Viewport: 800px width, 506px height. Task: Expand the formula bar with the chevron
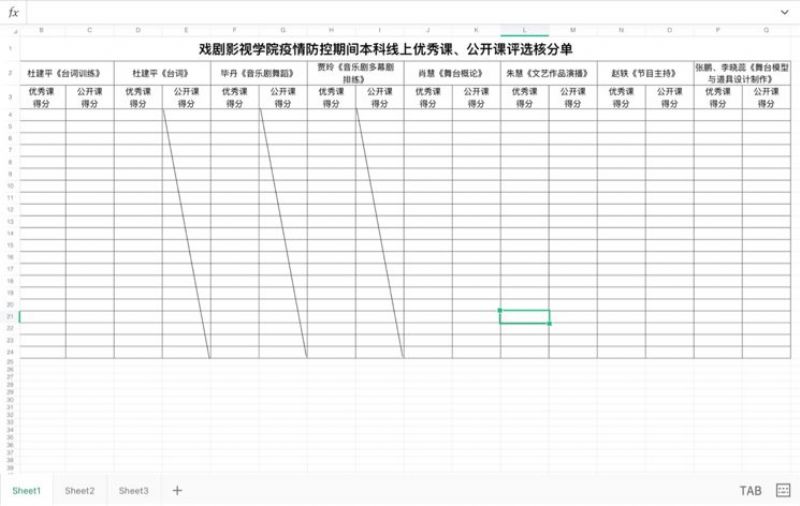784,12
